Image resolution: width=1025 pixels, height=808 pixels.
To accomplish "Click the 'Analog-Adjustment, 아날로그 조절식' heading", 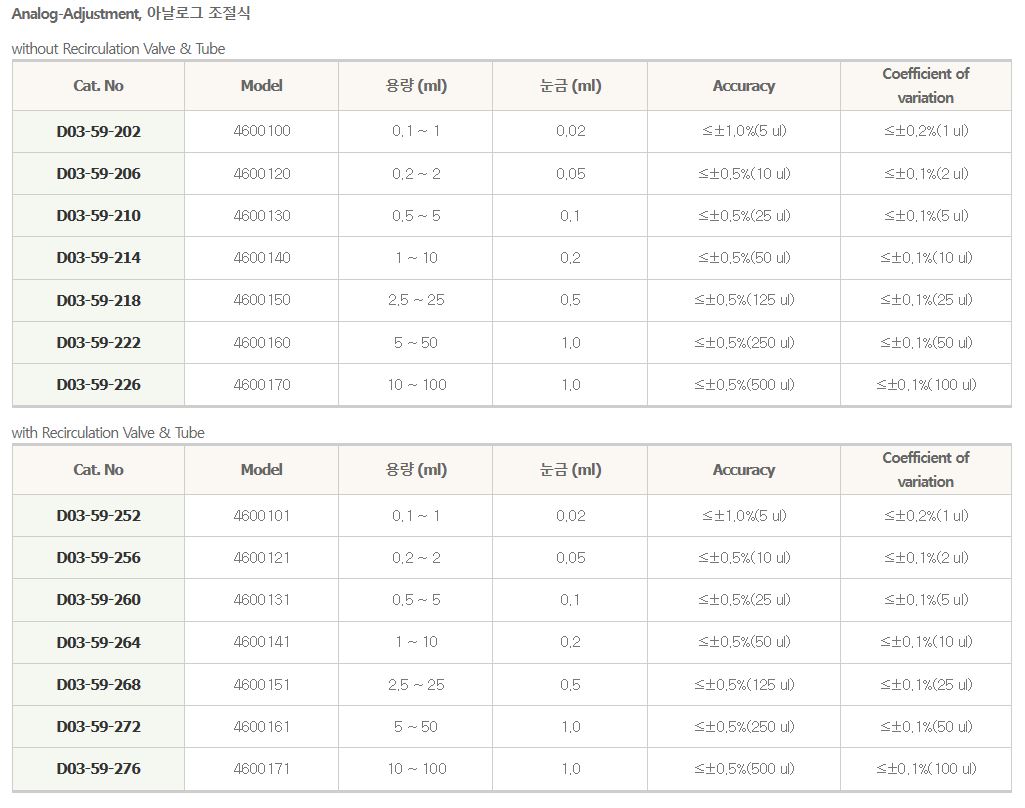I will click(131, 14).
